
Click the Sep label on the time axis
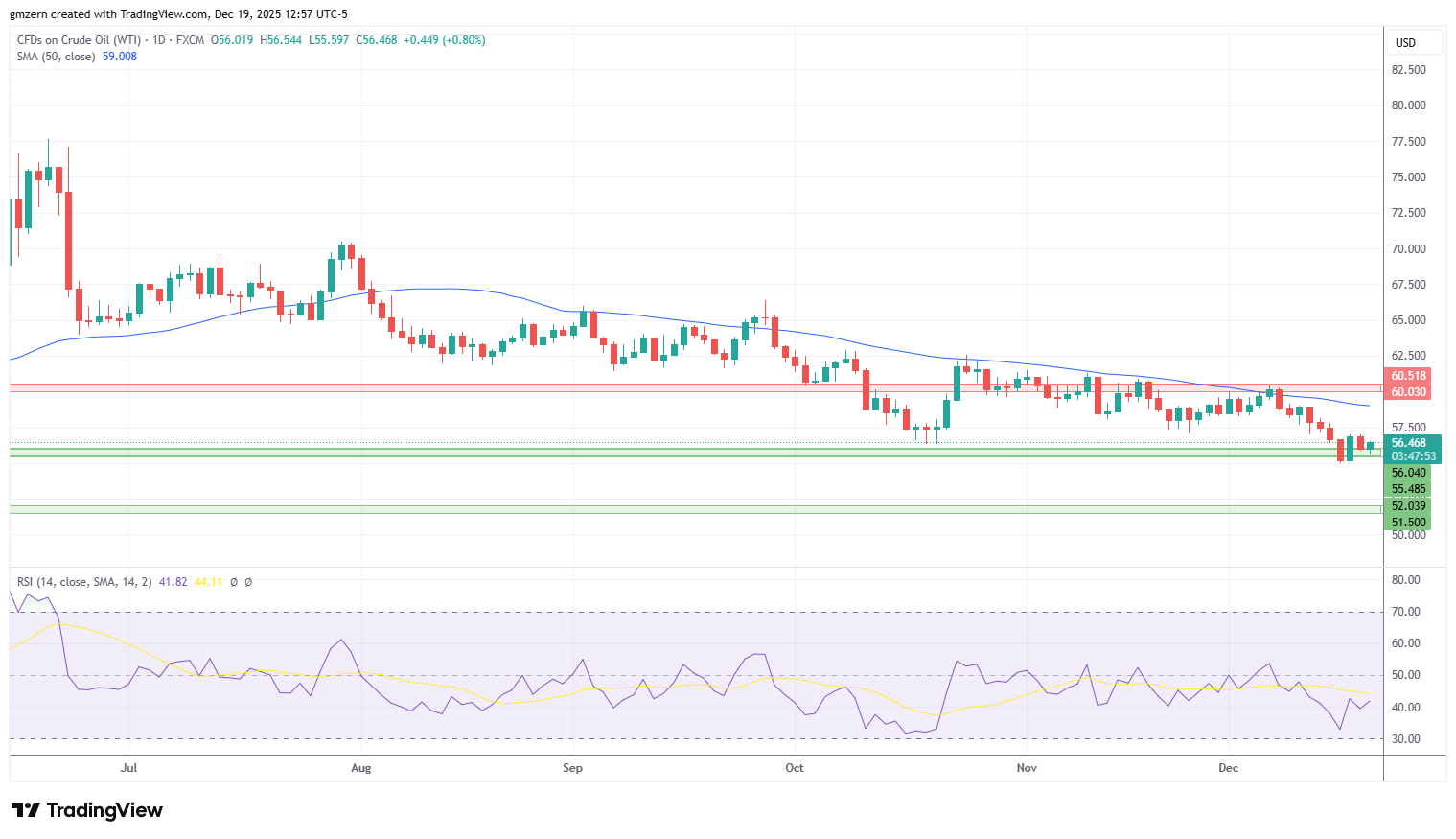(572, 768)
